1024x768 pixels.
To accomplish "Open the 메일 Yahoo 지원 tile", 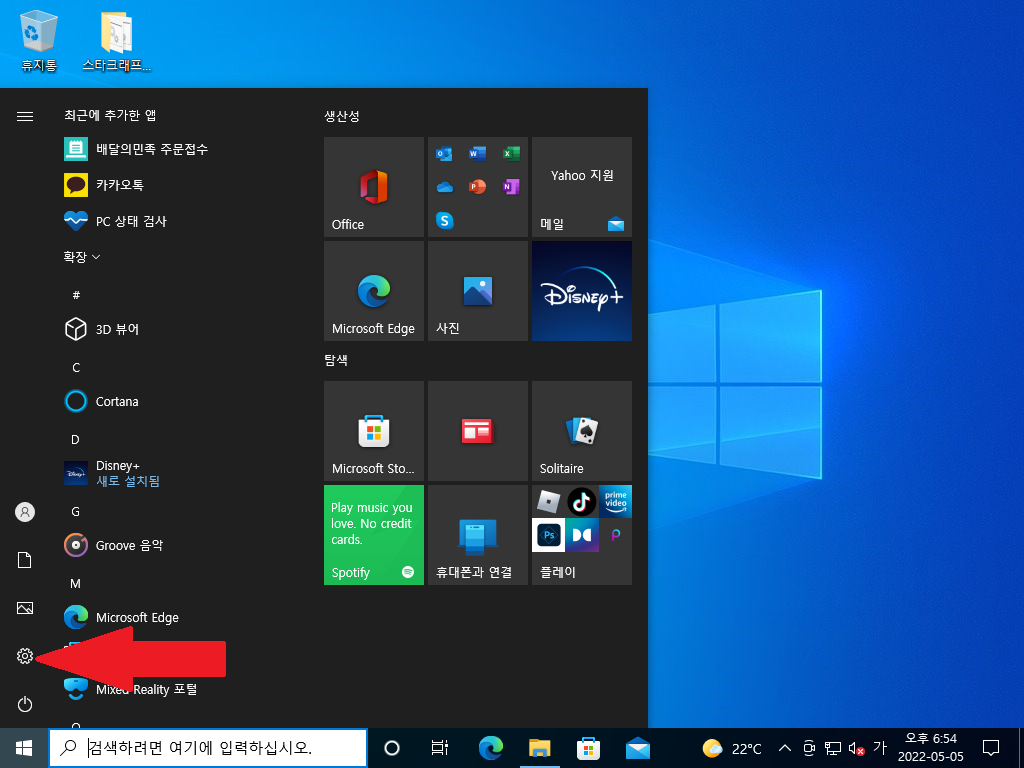I will tap(582, 187).
